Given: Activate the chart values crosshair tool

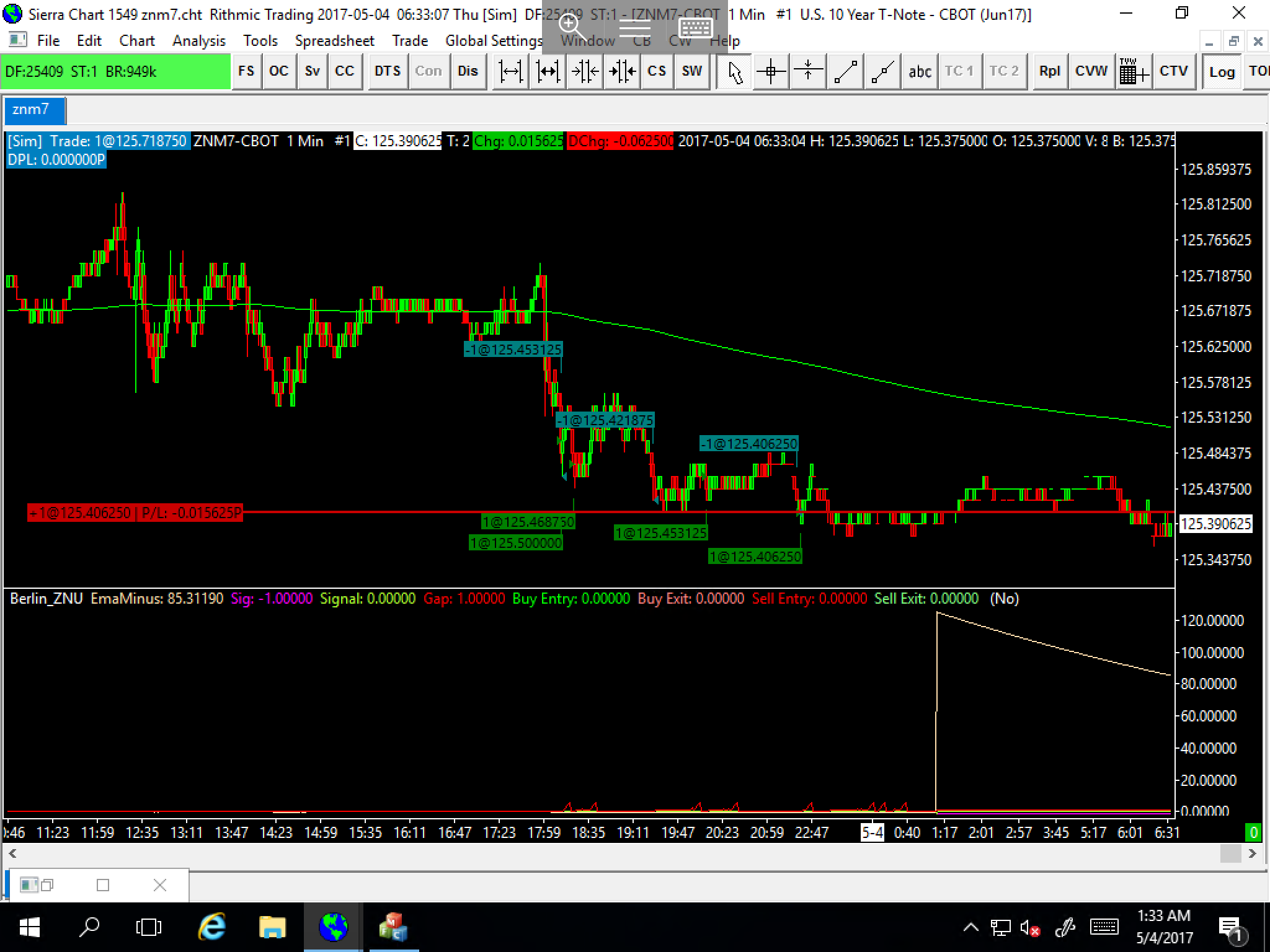Looking at the screenshot, I should [x=771, y=72].
